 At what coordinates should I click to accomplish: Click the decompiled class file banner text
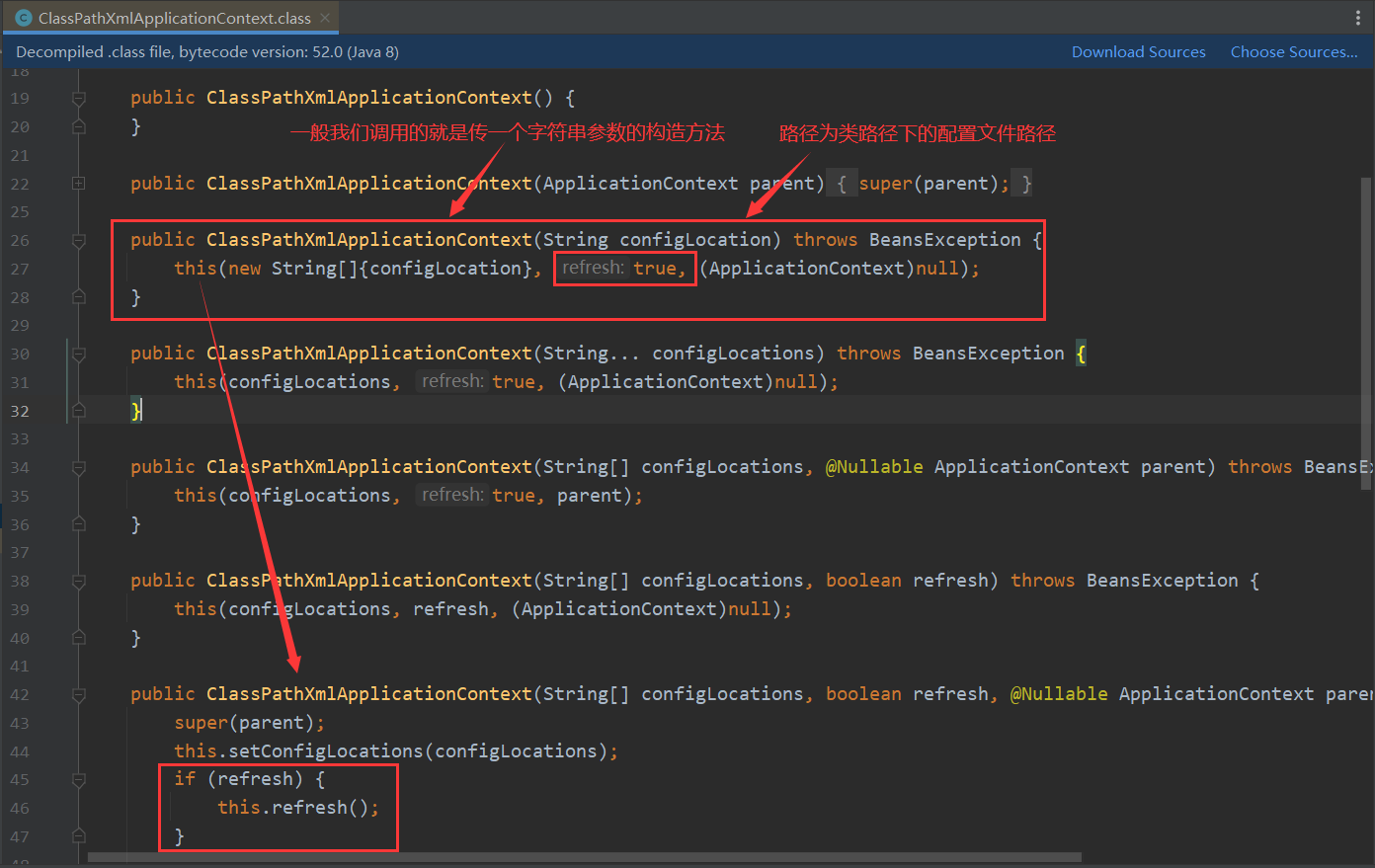click(x=207, y=52)
